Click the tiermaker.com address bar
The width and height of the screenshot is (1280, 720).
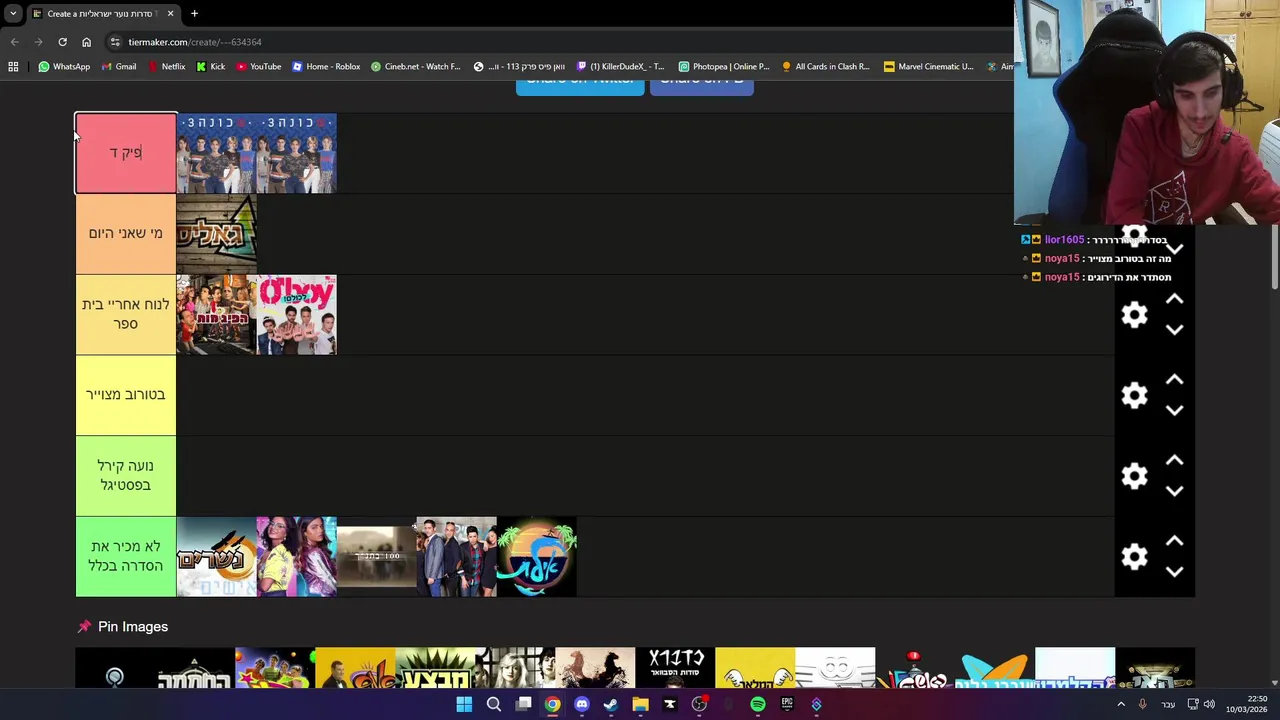coord(560,42)
